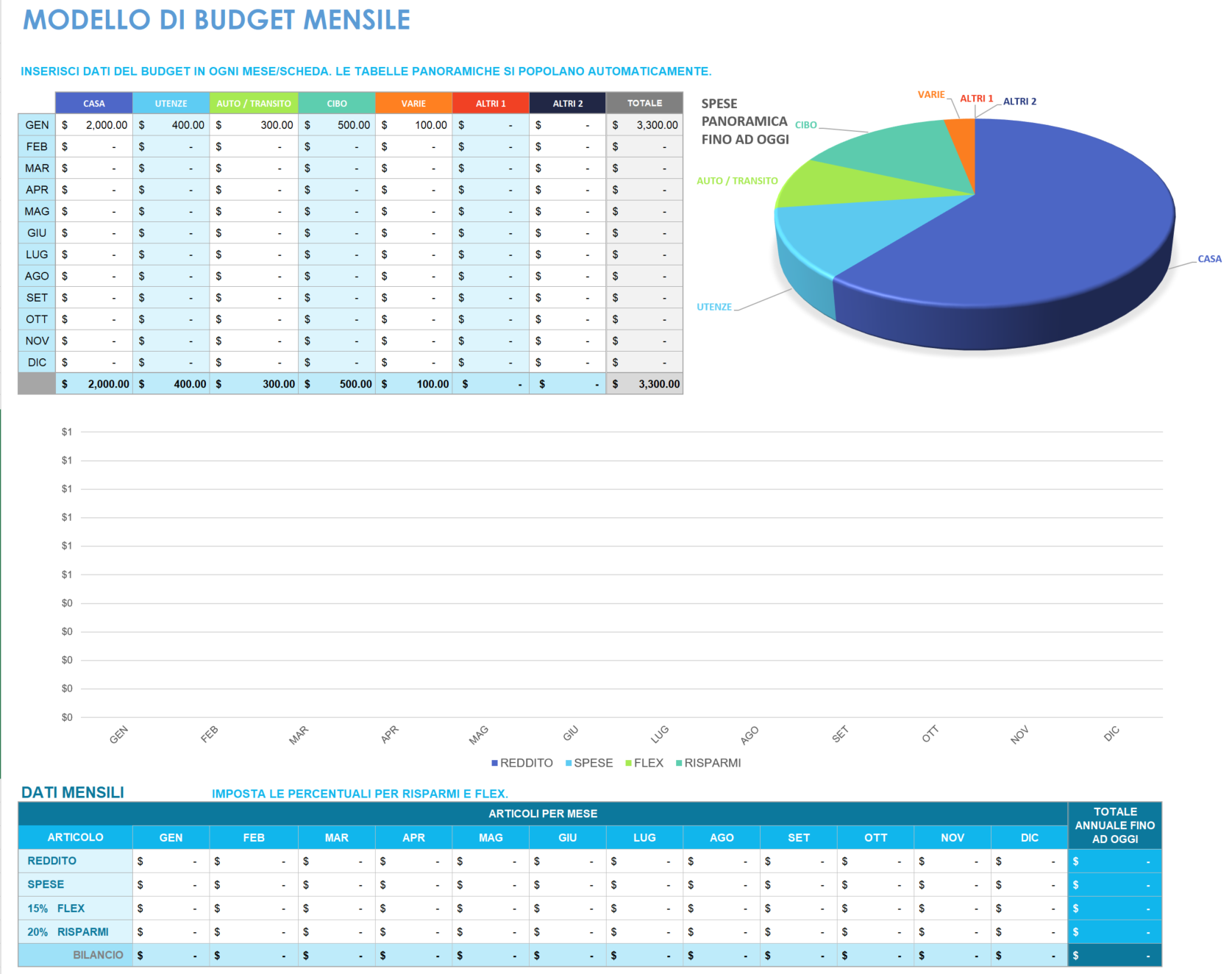1232x974 pixels.
Task: Click the GEN VARIE cell showing 100.00
Action: 413,125
